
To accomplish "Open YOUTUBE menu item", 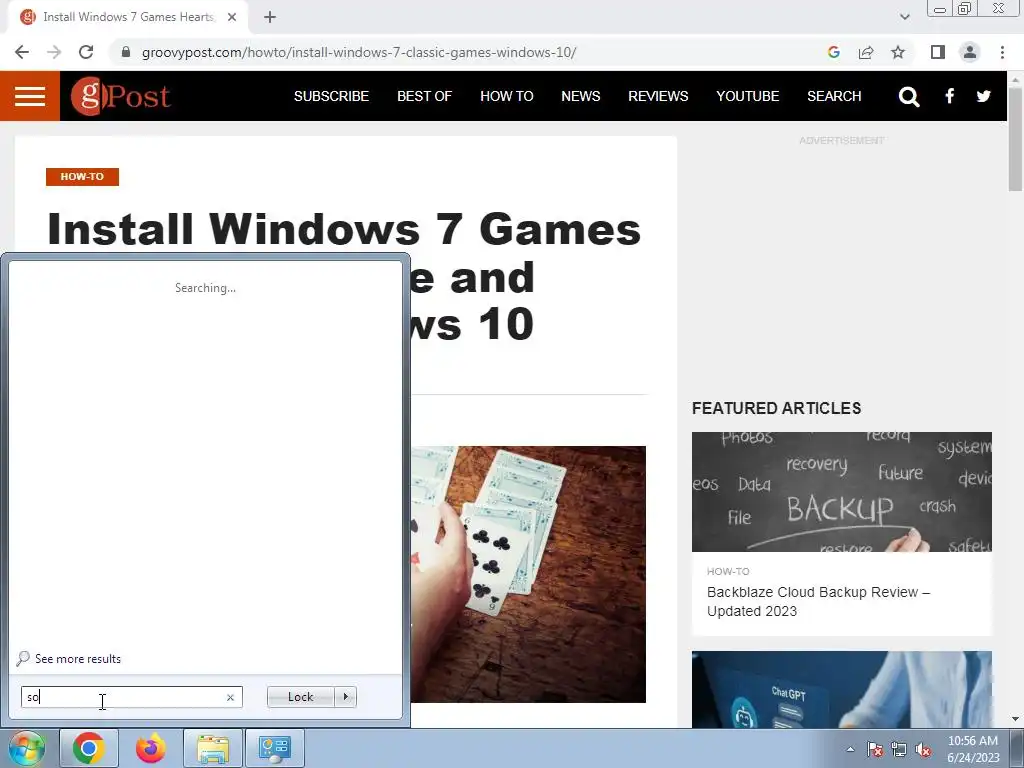I will click(x=748, y=96).
